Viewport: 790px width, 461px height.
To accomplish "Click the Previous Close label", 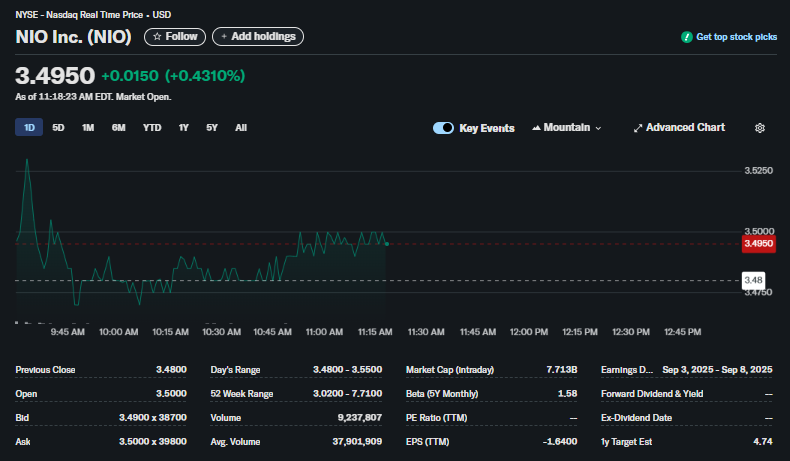I will (45, 370).
